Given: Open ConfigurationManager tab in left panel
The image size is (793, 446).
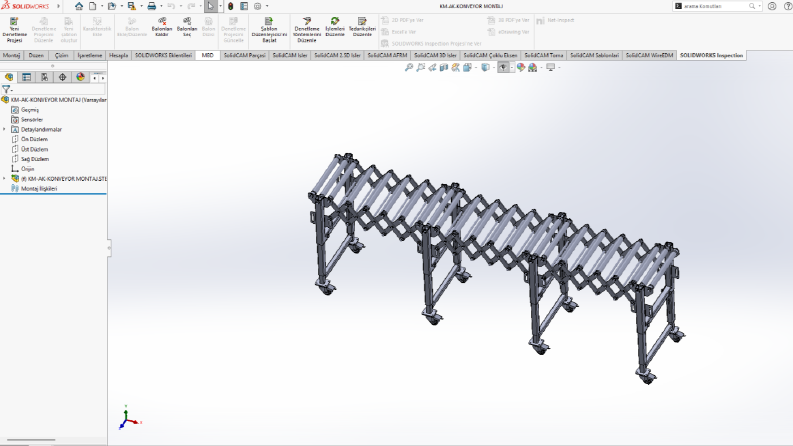Looking at the screenshot, I should [x=45, y=77].
